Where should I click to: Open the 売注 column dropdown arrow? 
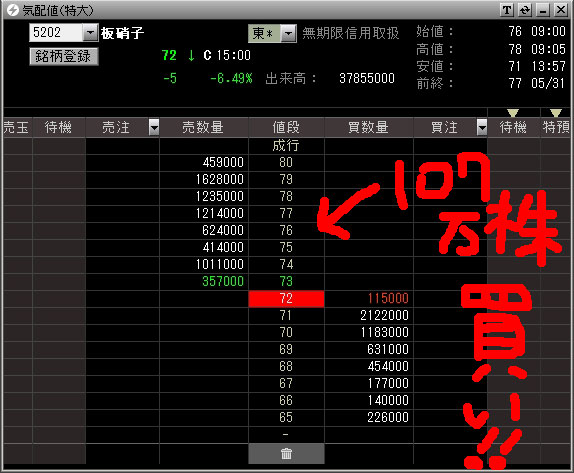[154, 127]
